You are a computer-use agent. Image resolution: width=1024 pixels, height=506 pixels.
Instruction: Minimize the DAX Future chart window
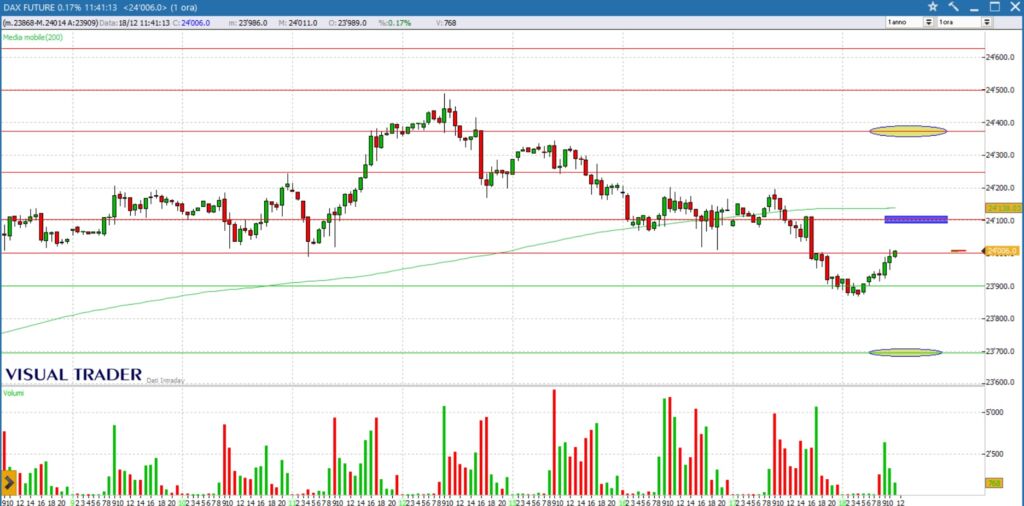point(974,8)
